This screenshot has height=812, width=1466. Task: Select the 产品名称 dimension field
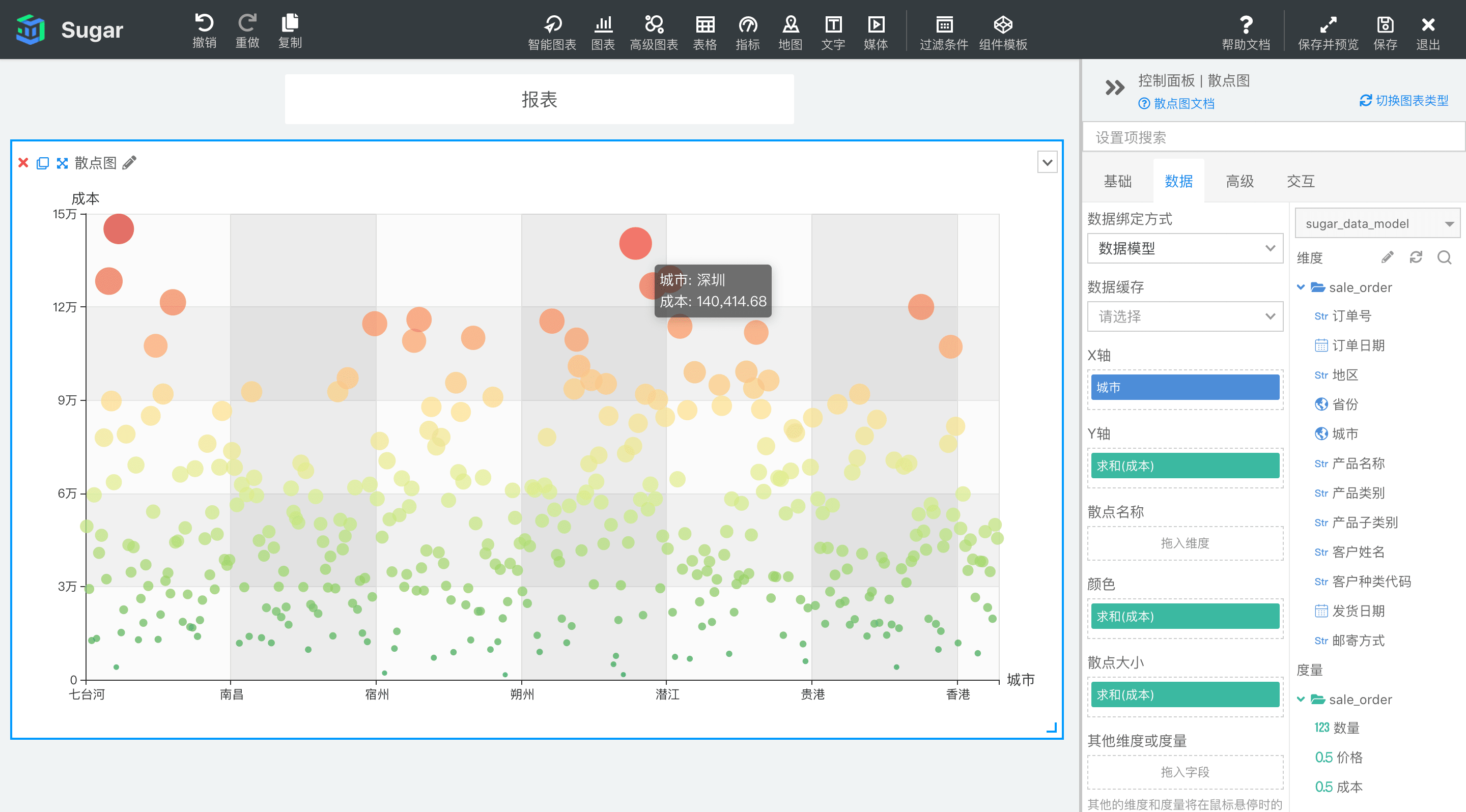1349,463
